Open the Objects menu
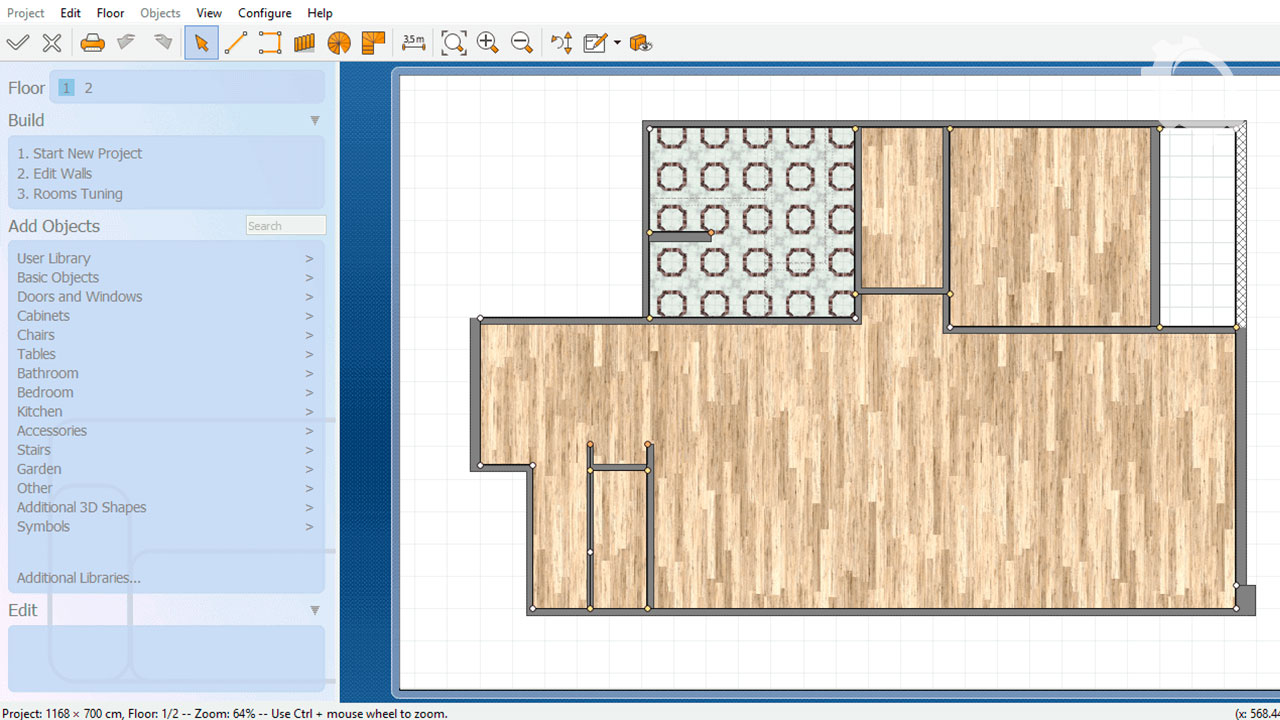The image size is (1280, 720). pos(160,13)
